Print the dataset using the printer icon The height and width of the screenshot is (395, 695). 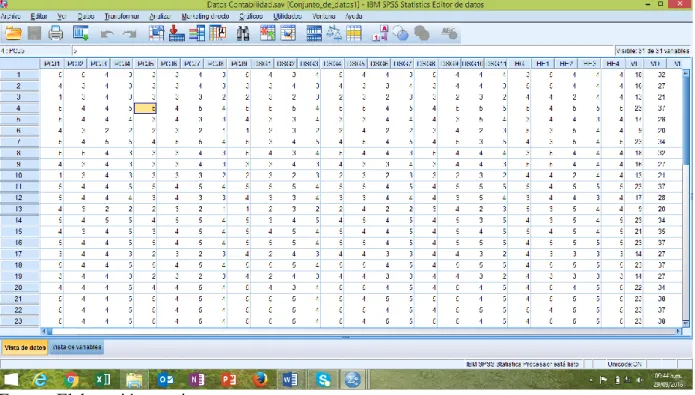click(55, 33)
